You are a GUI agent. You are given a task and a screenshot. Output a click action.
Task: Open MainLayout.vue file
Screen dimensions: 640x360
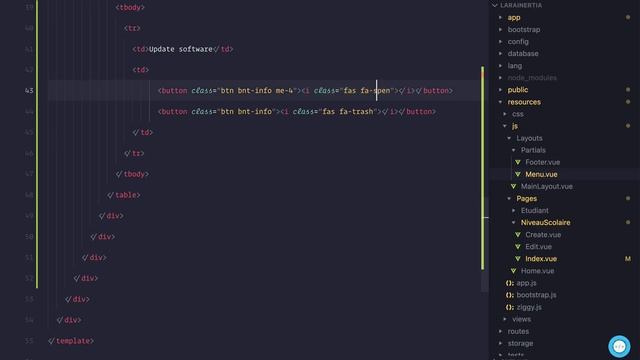547,186
